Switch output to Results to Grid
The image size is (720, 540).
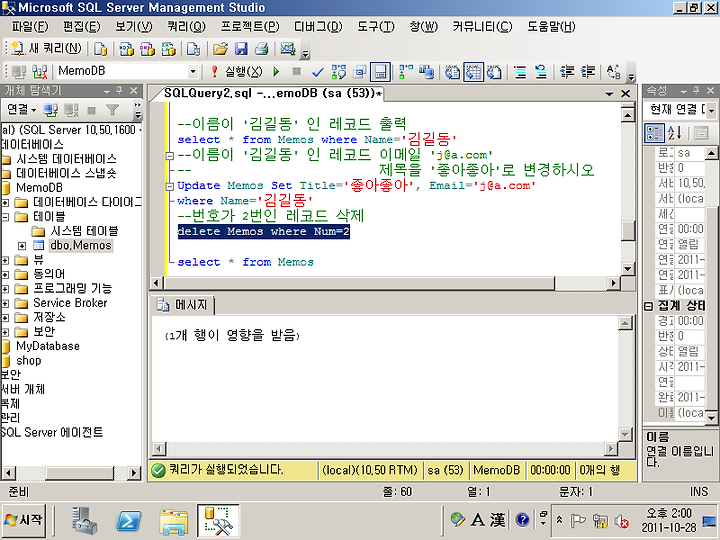pyautogui.click(x=473, y=72)
